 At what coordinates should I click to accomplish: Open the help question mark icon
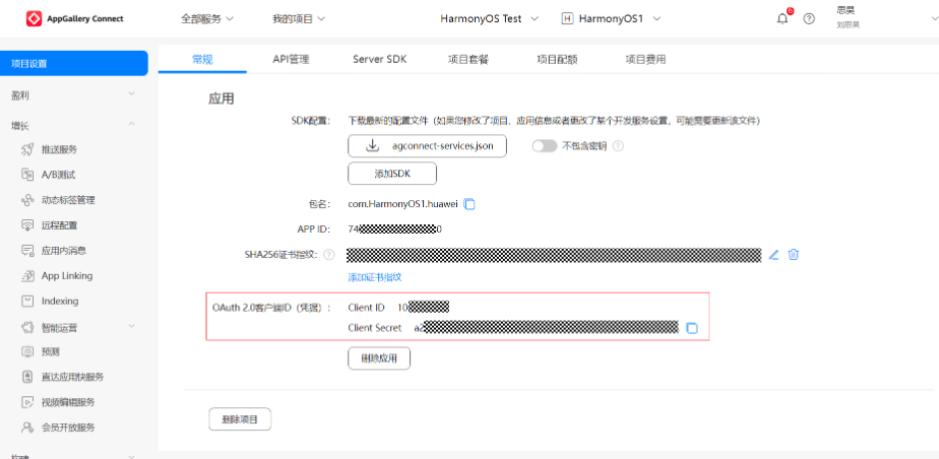(x=809, y=19)
